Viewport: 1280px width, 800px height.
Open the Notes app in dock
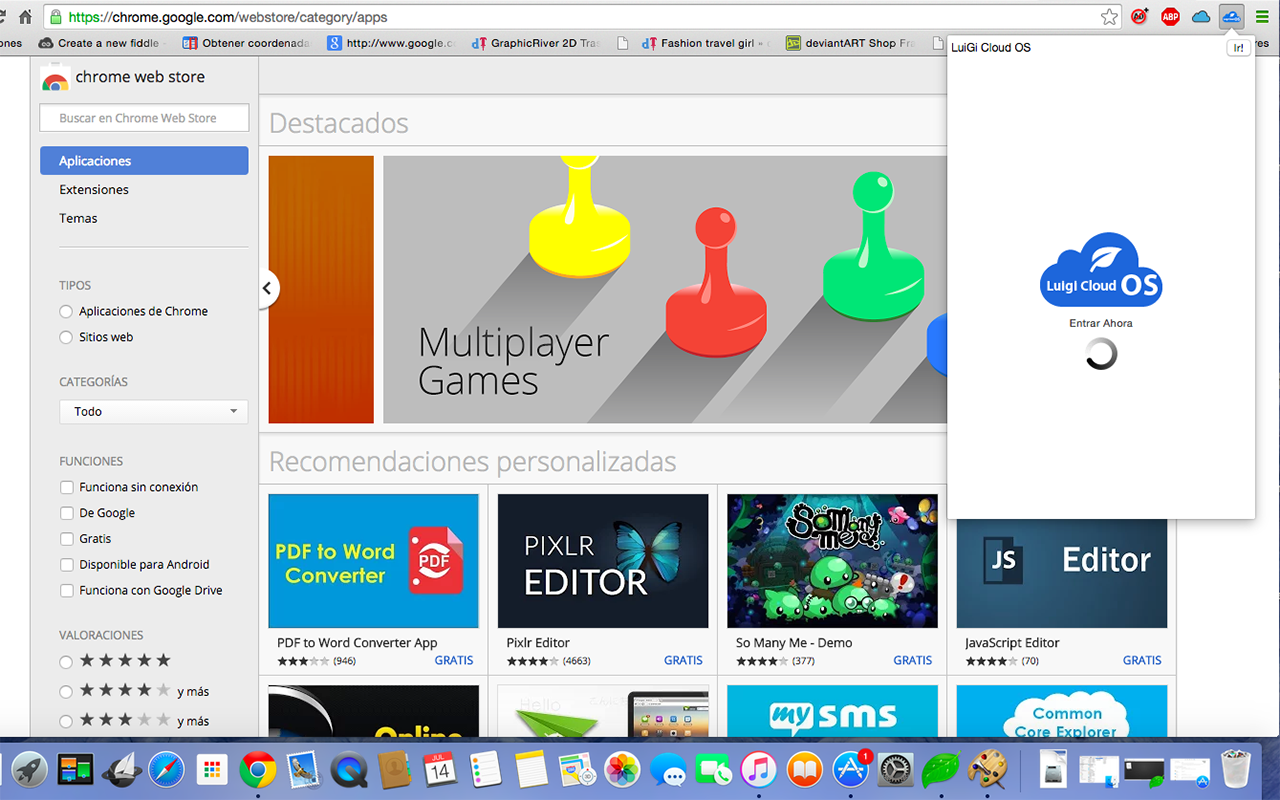pyautogui.click(x=532, y=770)
